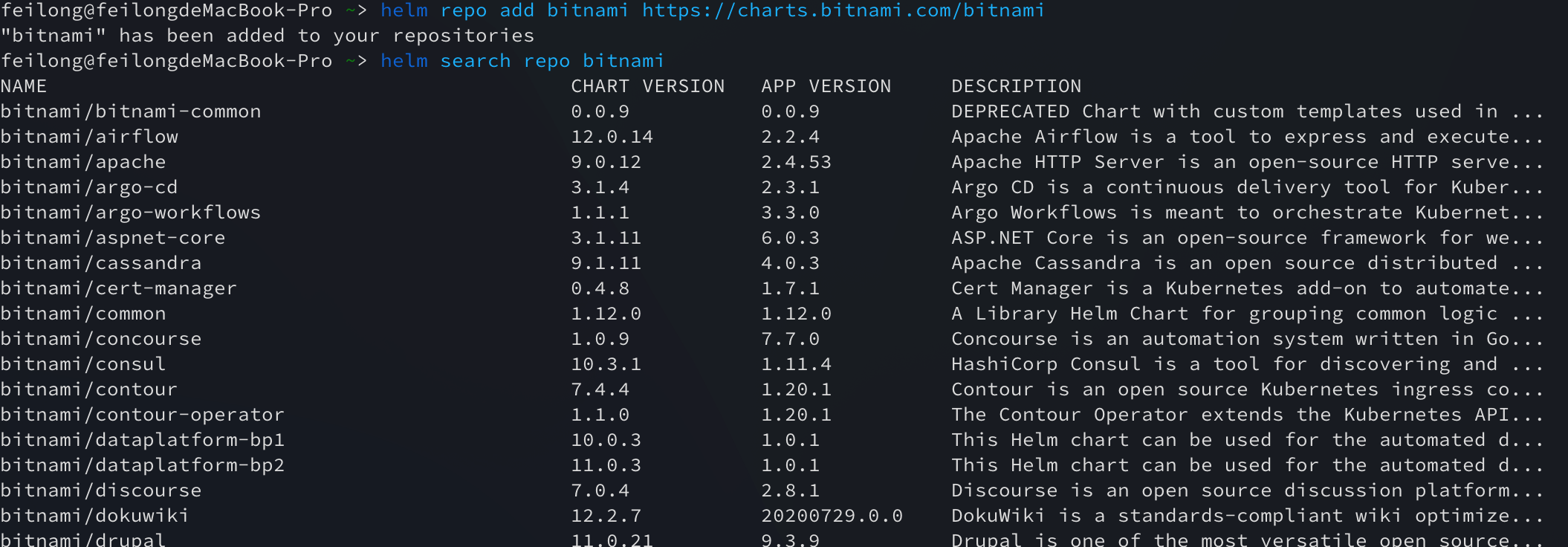Click the NAME column header
Viewport: 1568px width, 547px height.
click(24, 86)
